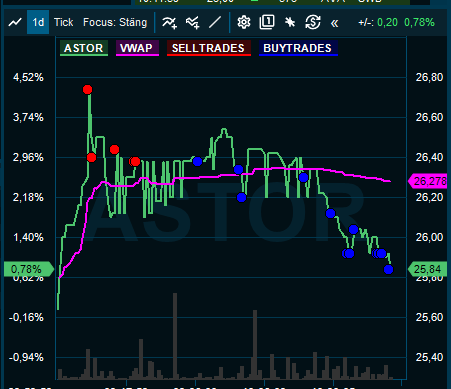
Task: Add comparison with zigzag plus icon
Action: pos(193,23)
